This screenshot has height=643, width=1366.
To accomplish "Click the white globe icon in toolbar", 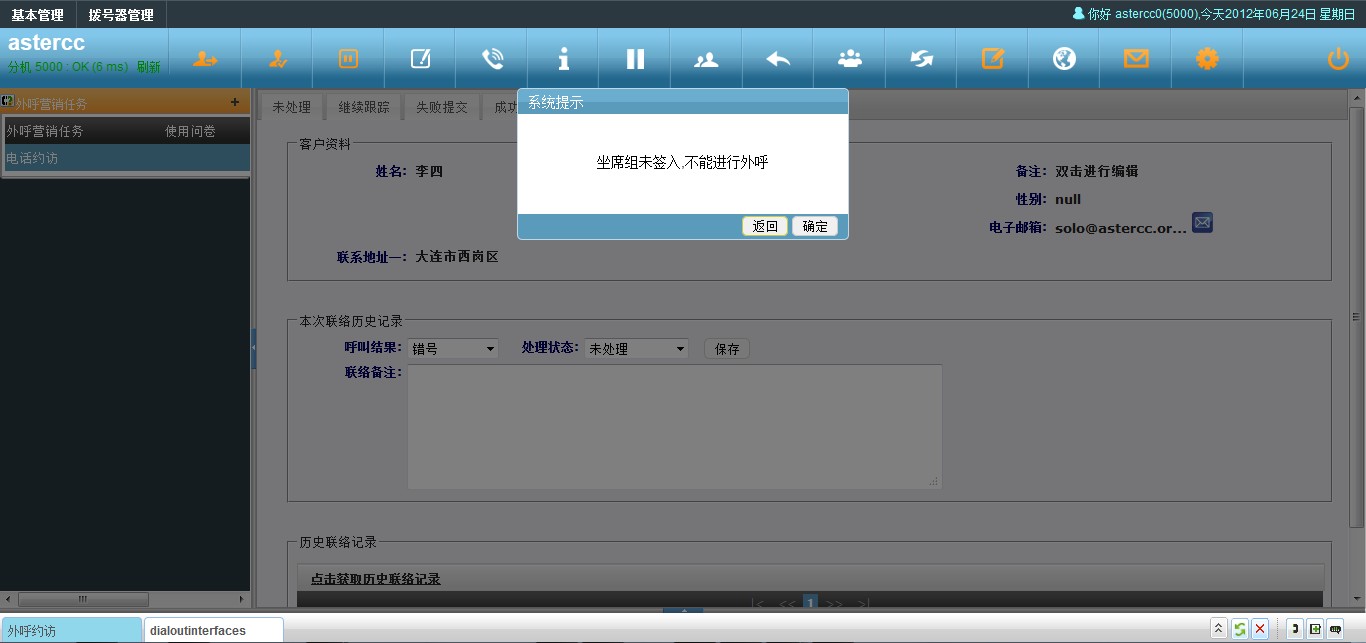I will pyautogui.click(x=1064, y=59).
